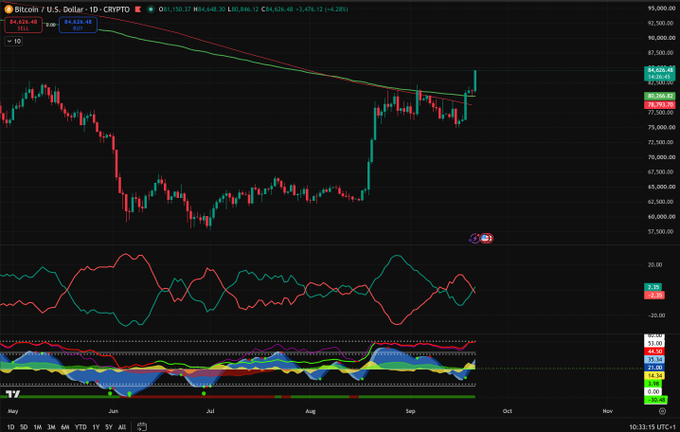This screenshot has height=432, width=680.
Task: Click the Open value O81,150.37 in the header
Action: click(x=175, y=9)
